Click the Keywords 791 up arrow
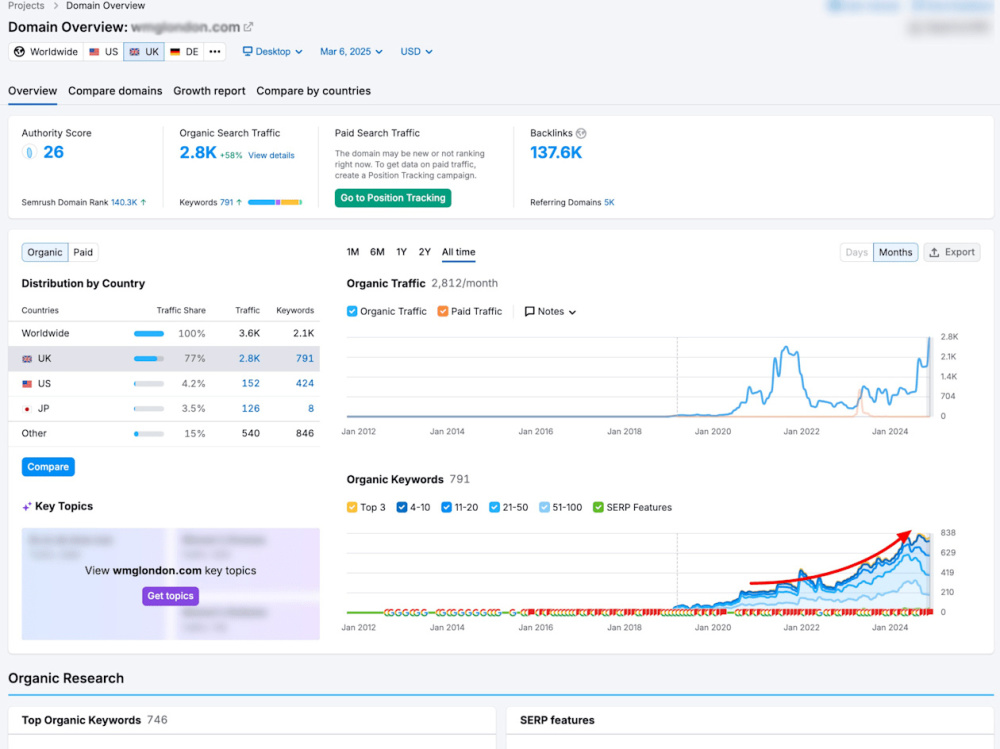Image resolution: width=1000 pixels, height=749 pixels. coord(239,202)
